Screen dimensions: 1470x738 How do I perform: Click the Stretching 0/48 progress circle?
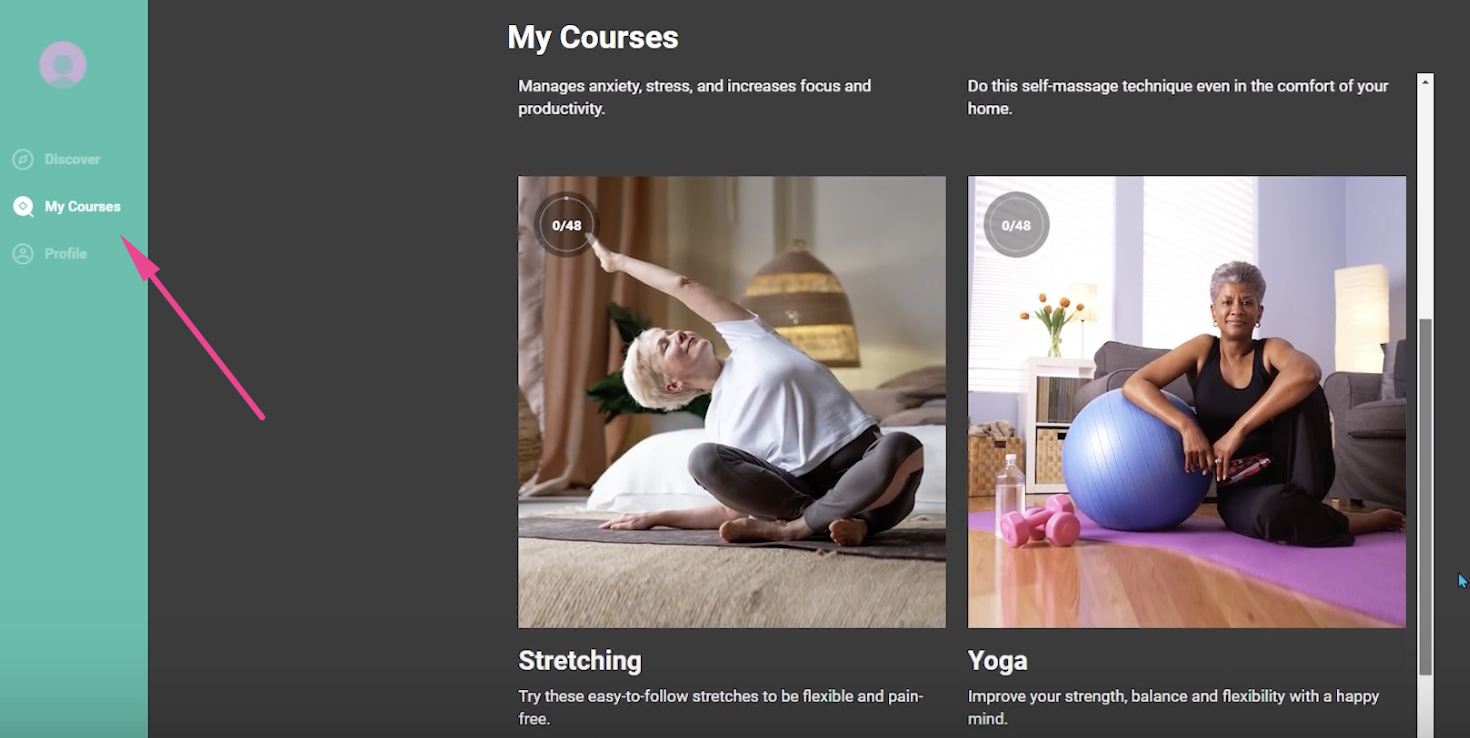click(x=567, y=225)
